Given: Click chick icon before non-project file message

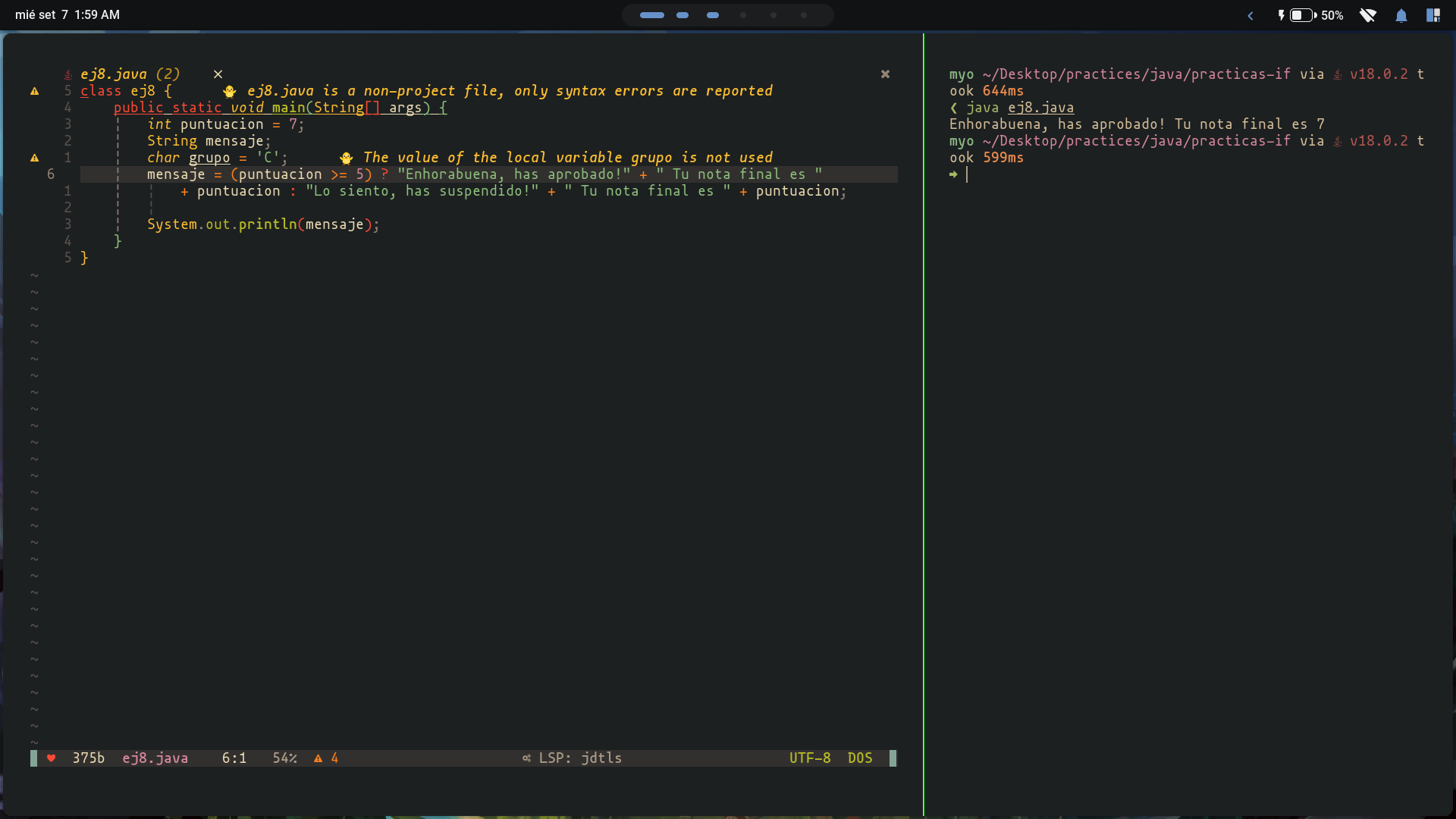Looking at the screenshot, I should 229,91.
